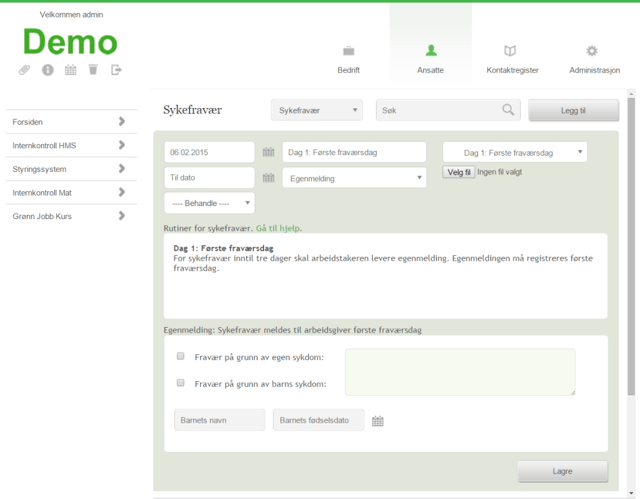Click the Til dato field

click(209, 177)
